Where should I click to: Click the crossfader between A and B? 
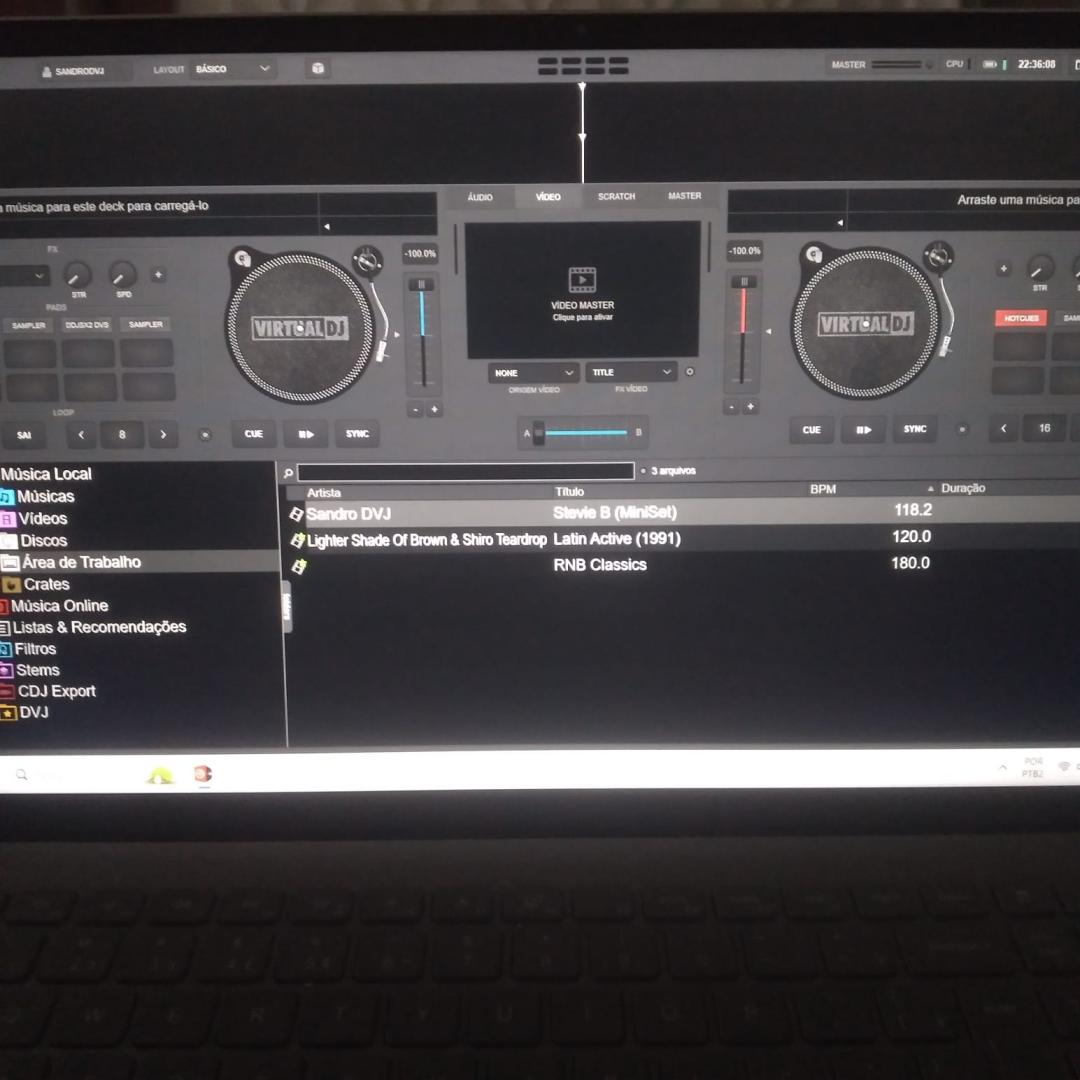(583, 433)
